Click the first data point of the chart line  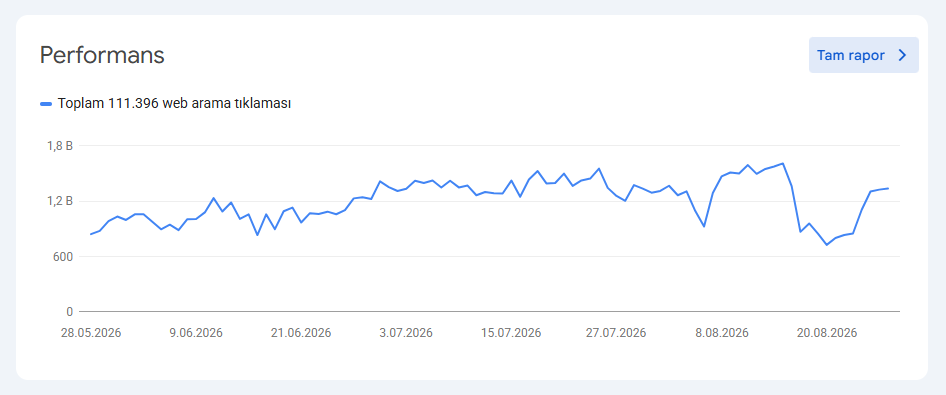pyautogui.click(x=90, y=234)
